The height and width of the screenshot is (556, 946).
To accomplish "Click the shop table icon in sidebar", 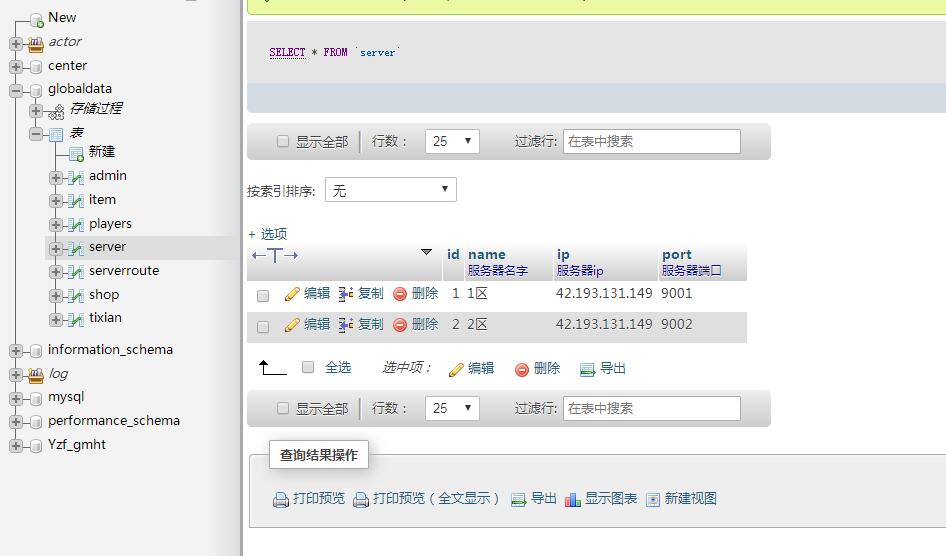I will pos(75,295).
